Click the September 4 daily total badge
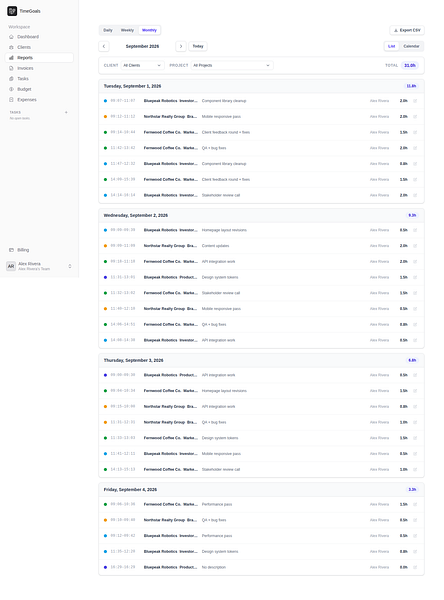 412,490
